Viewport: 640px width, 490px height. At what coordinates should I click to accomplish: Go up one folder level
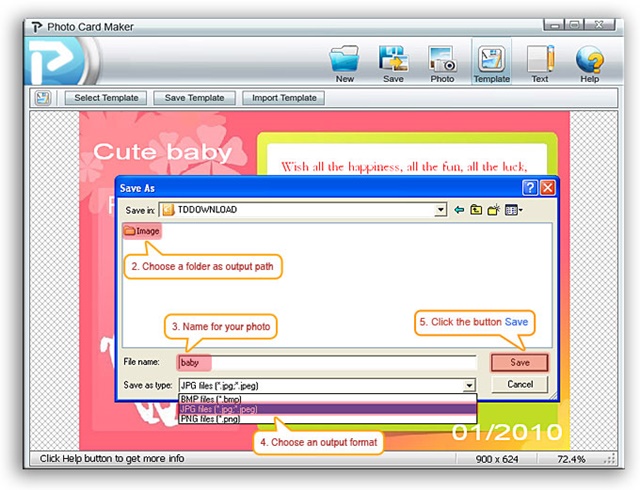pos(477,210)
